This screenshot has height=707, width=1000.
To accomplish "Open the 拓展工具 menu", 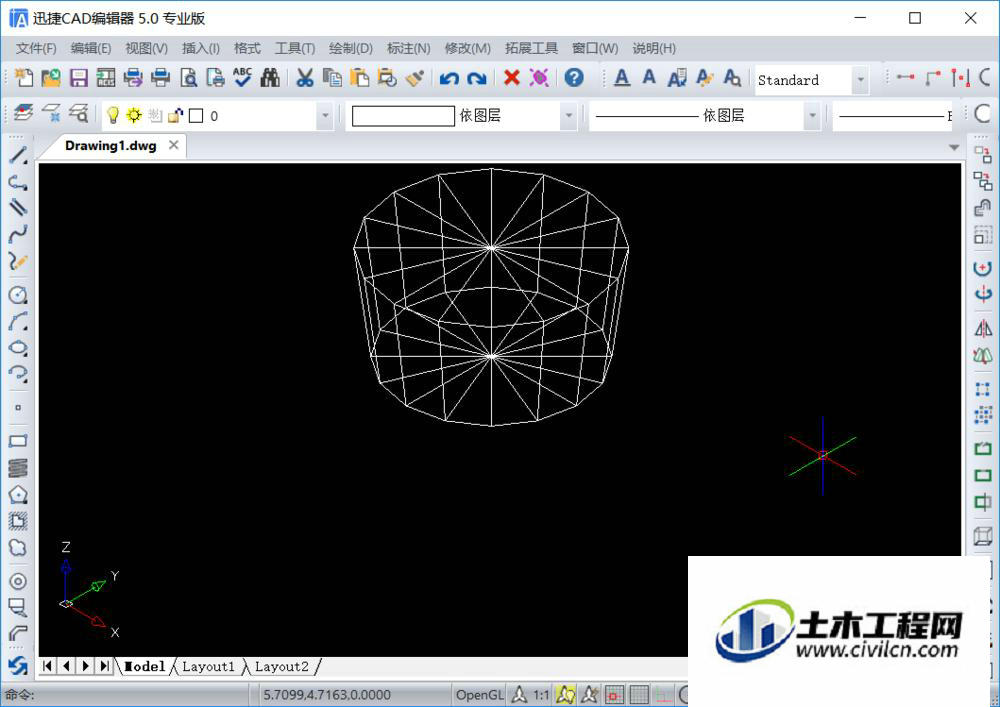I will click(531, 48).
